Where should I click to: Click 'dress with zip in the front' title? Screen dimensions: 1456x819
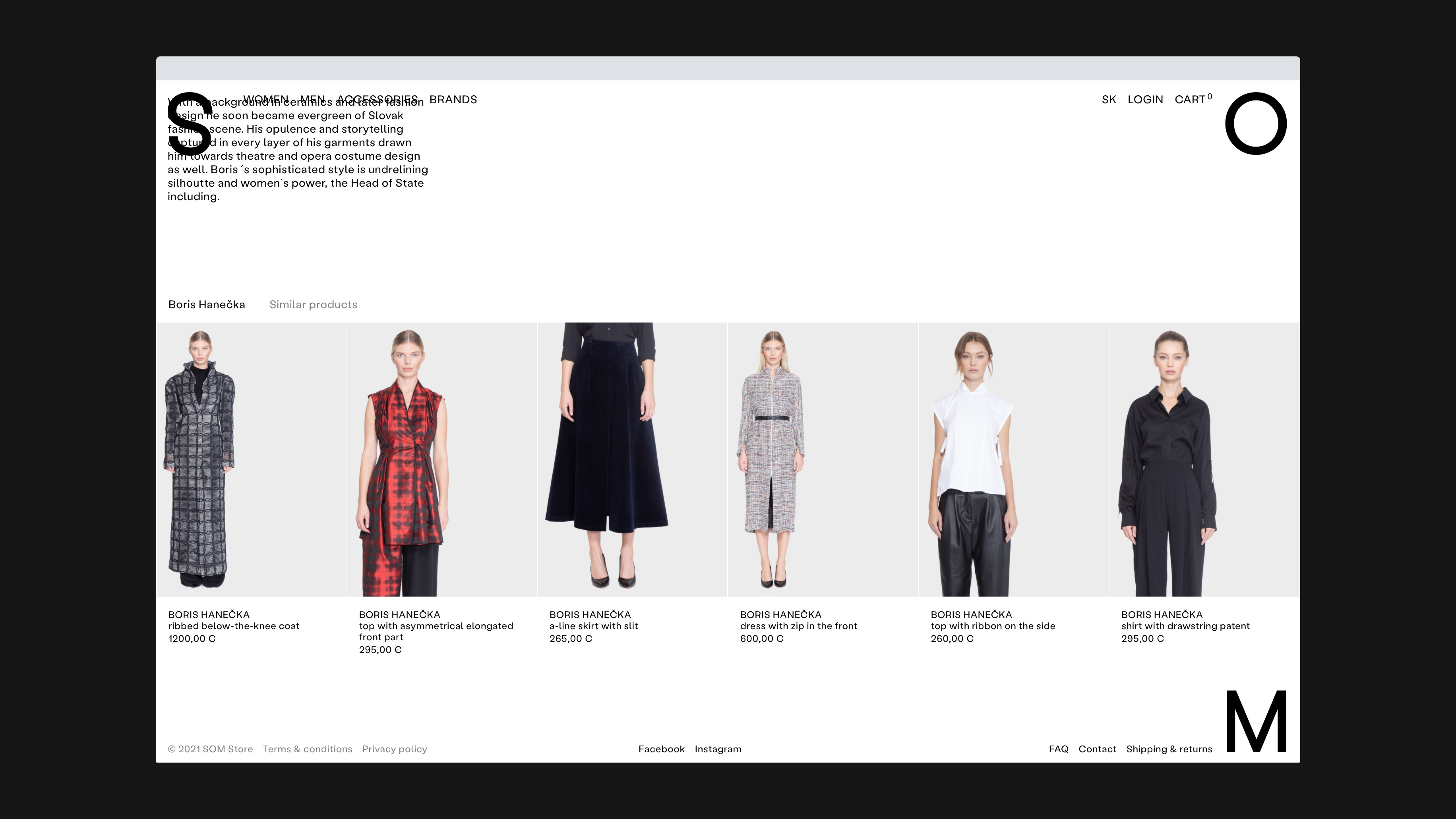799,626
